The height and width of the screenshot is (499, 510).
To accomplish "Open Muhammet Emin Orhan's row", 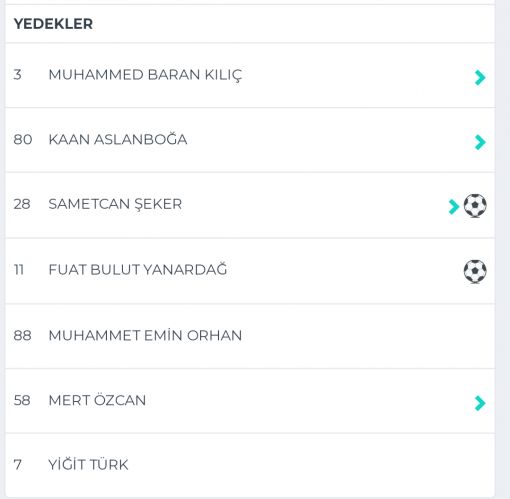I will click(250, 336).
